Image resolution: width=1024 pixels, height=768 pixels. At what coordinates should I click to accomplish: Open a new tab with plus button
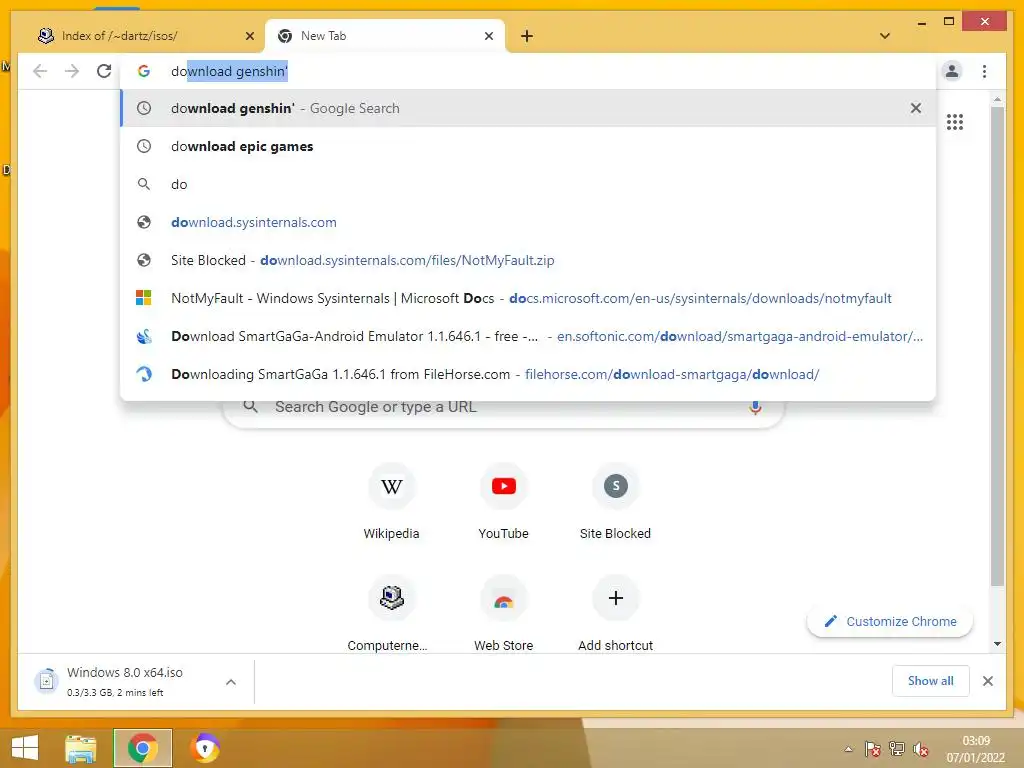click(527, 36)
